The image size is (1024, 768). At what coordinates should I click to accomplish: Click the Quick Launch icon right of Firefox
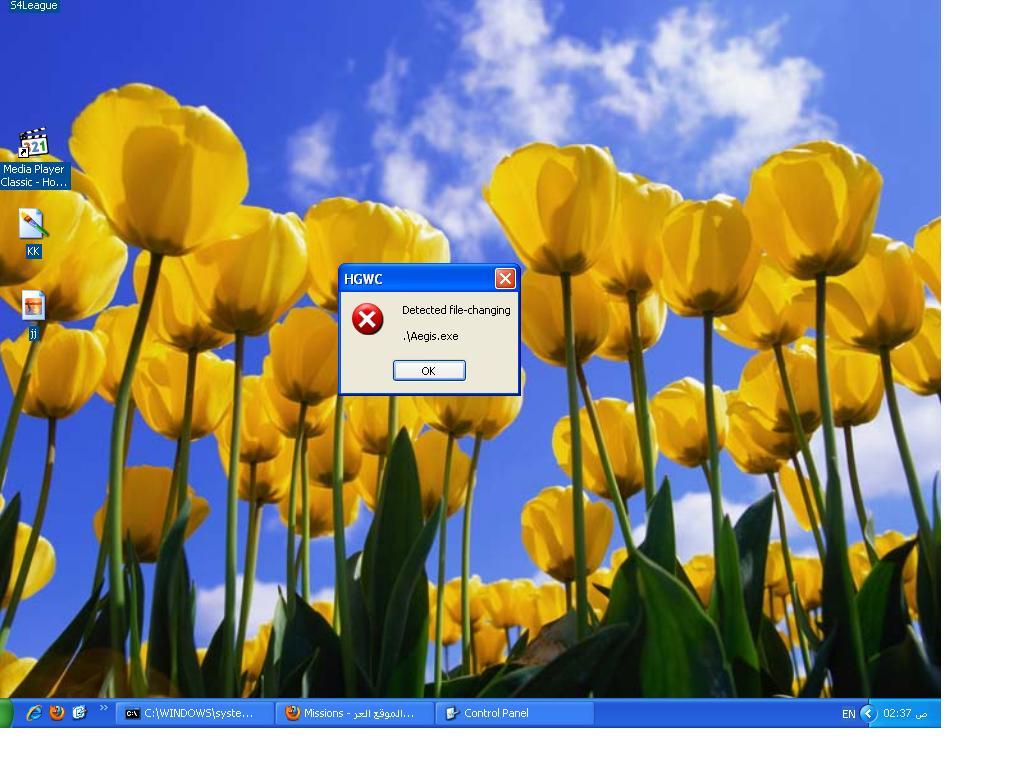click(x=79, y=713)
